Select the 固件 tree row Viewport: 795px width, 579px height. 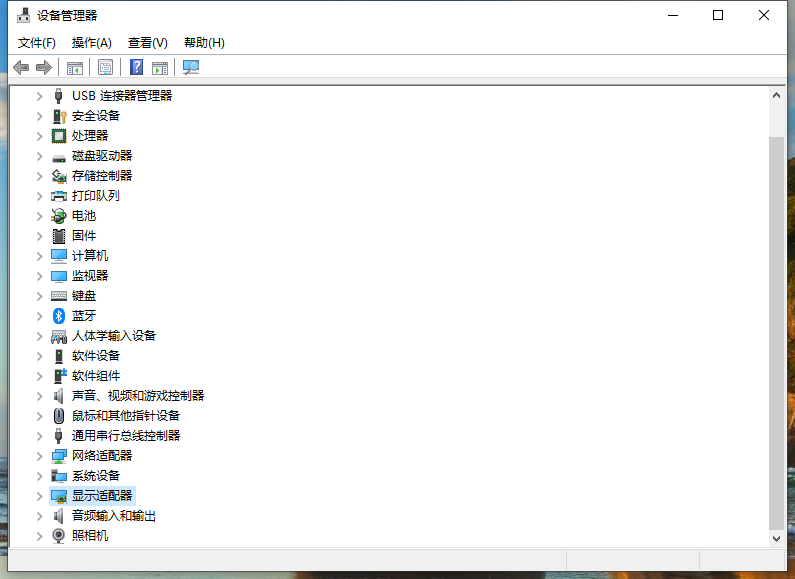click(84, 236)
